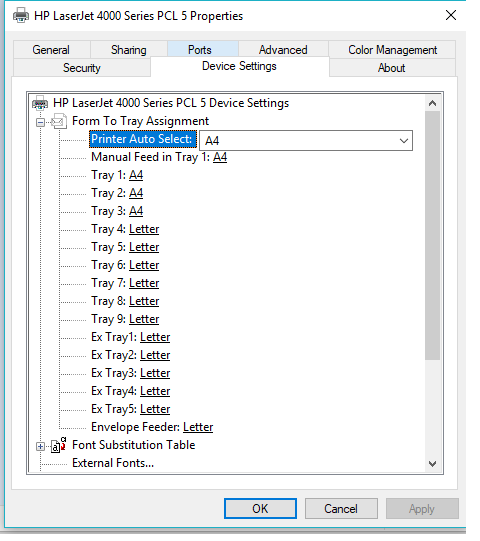Viewport: 480px width, 541px height.
Task: Click the Font Substitution Table icon
Action: pos(58,445)
